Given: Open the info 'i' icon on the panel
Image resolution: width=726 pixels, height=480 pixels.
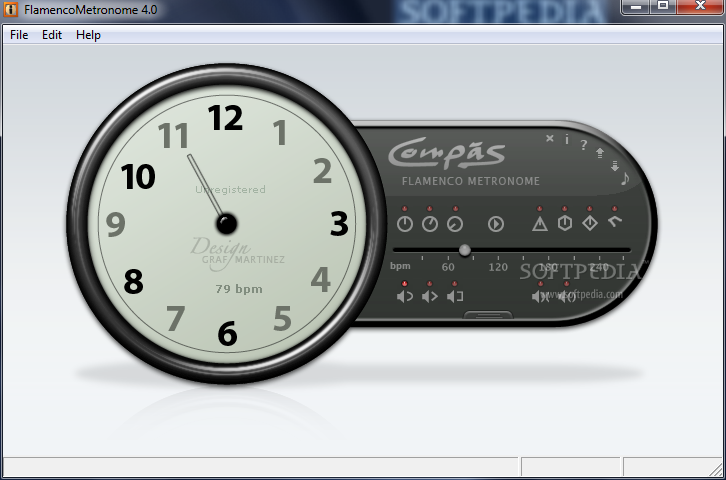Looking at the screenshot, I should pos(567,139).
